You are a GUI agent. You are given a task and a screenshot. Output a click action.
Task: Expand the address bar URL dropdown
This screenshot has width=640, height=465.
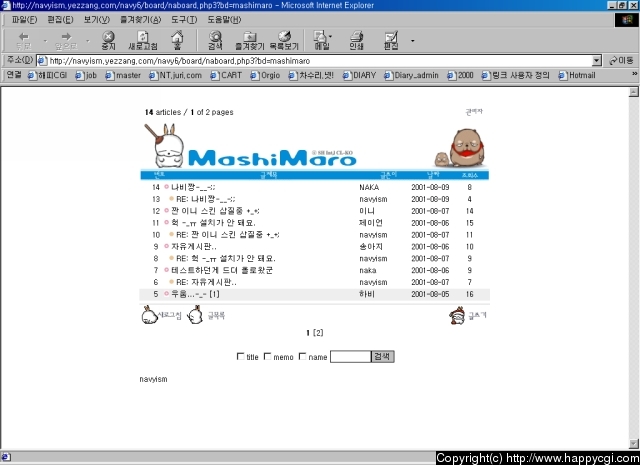597,61
